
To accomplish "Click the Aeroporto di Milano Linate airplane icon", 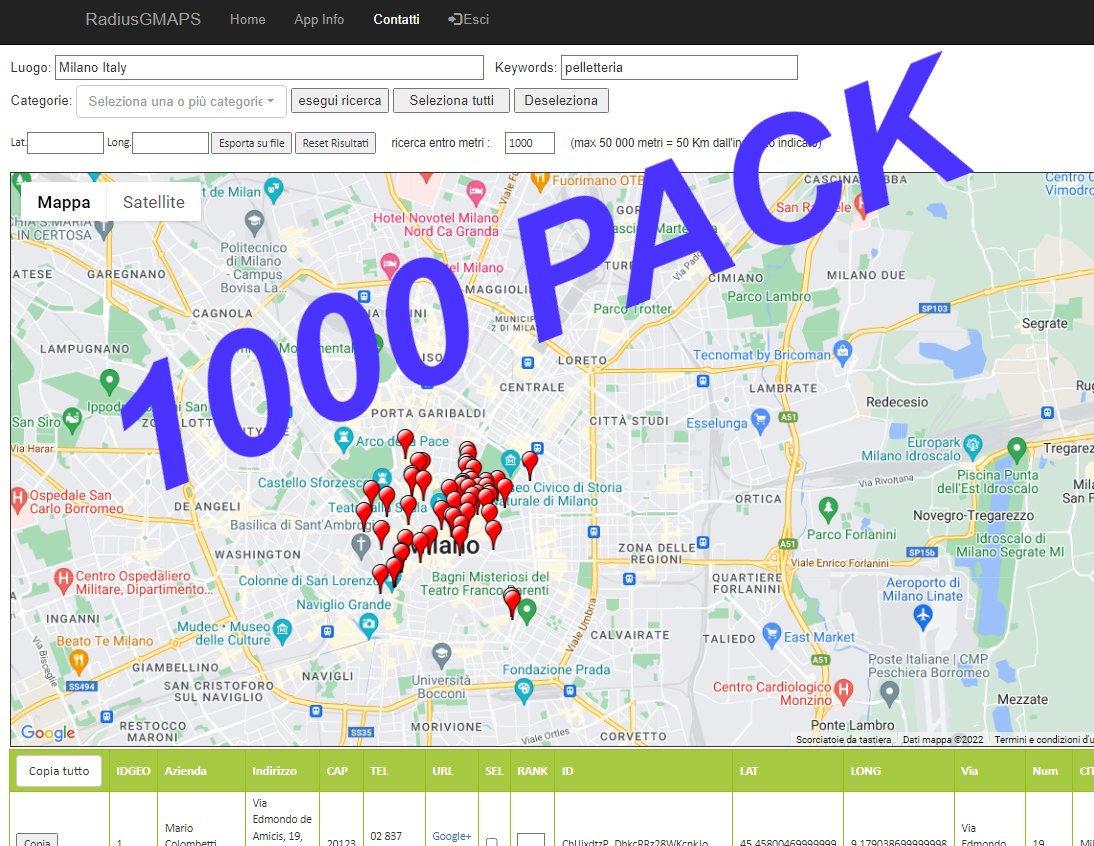I will [x=922, y=617].
